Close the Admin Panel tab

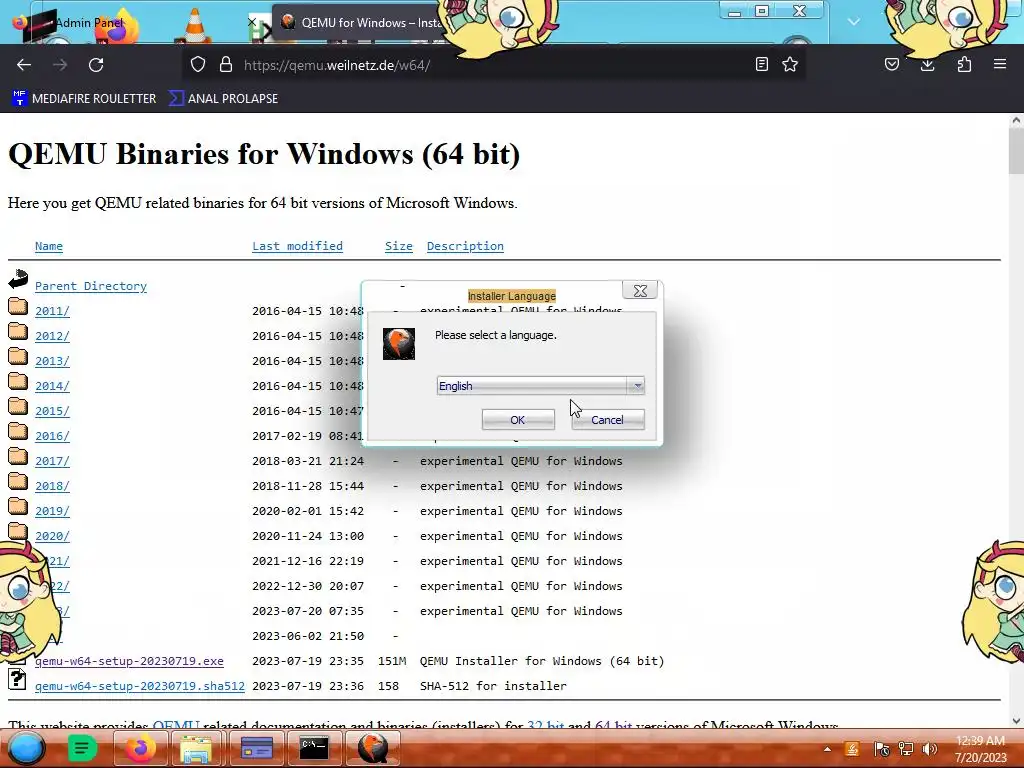pyautogui.click(x=252, y=22)
